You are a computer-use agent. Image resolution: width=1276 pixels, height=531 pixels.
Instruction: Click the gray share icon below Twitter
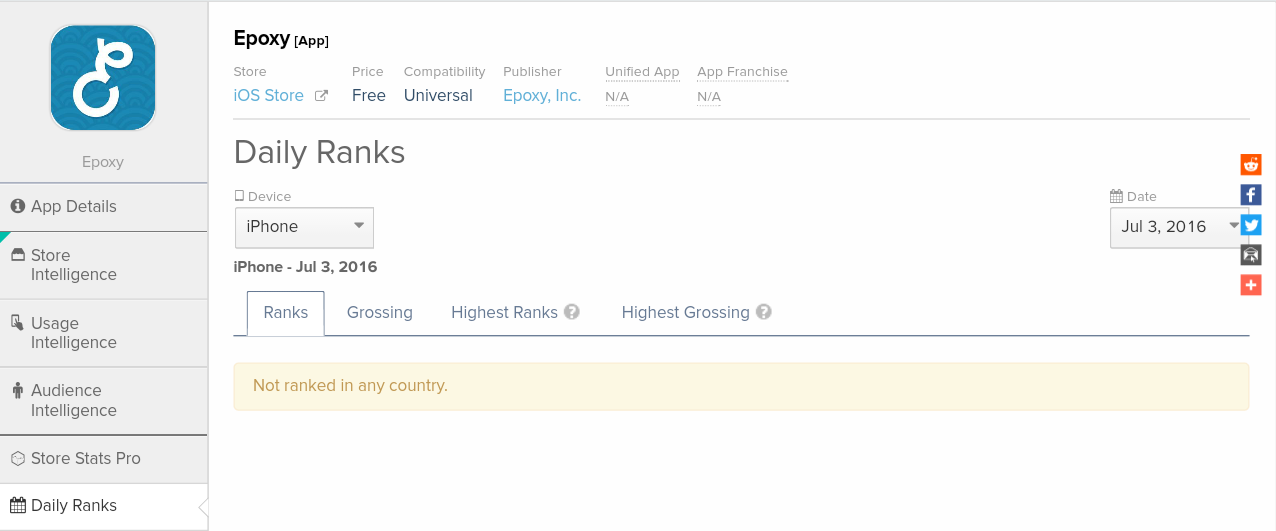(x=1251, y=255)
